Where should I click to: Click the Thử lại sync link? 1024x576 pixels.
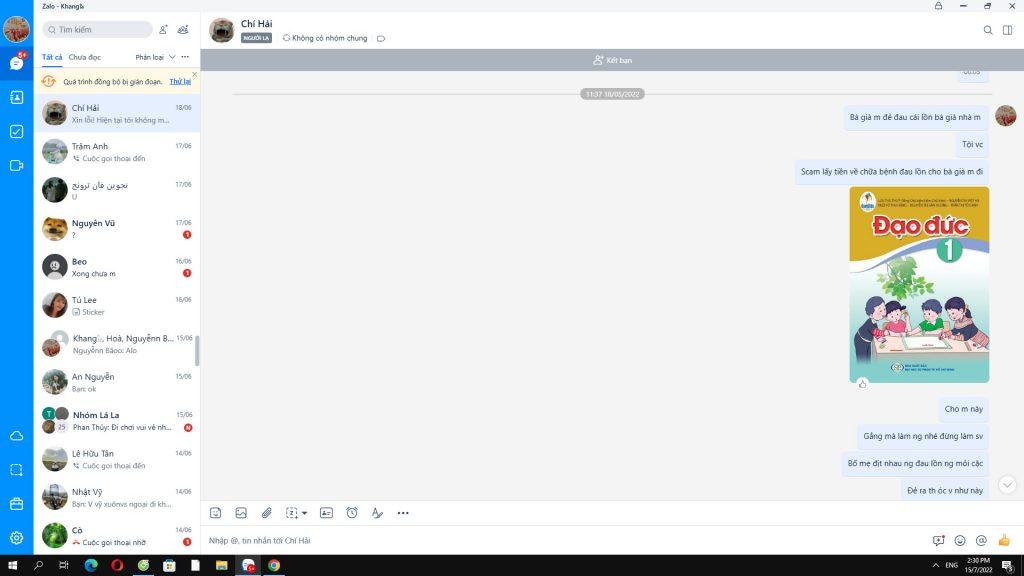tap(180, 81)
